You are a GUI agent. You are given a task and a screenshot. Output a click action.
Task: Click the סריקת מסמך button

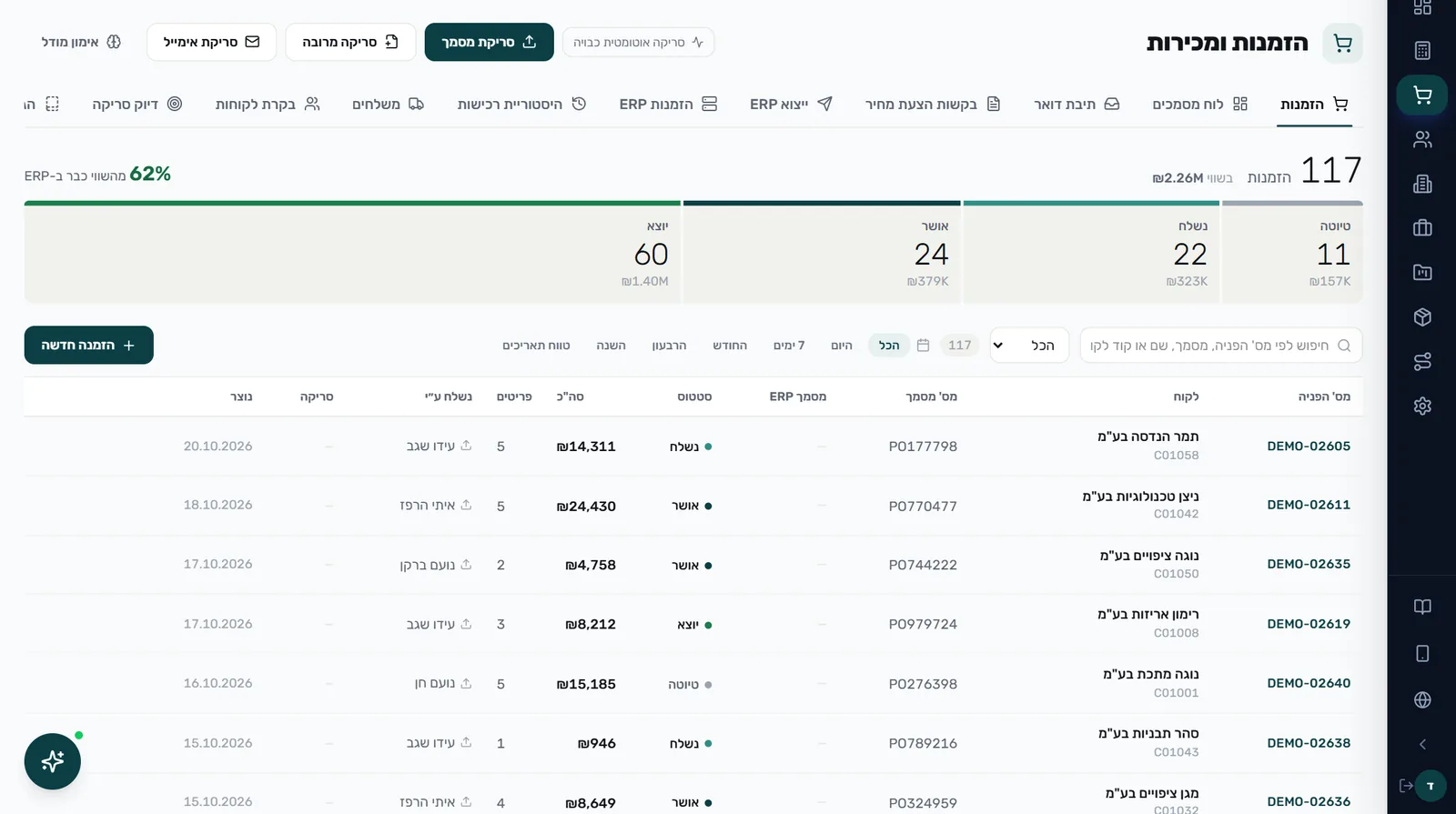489,43
